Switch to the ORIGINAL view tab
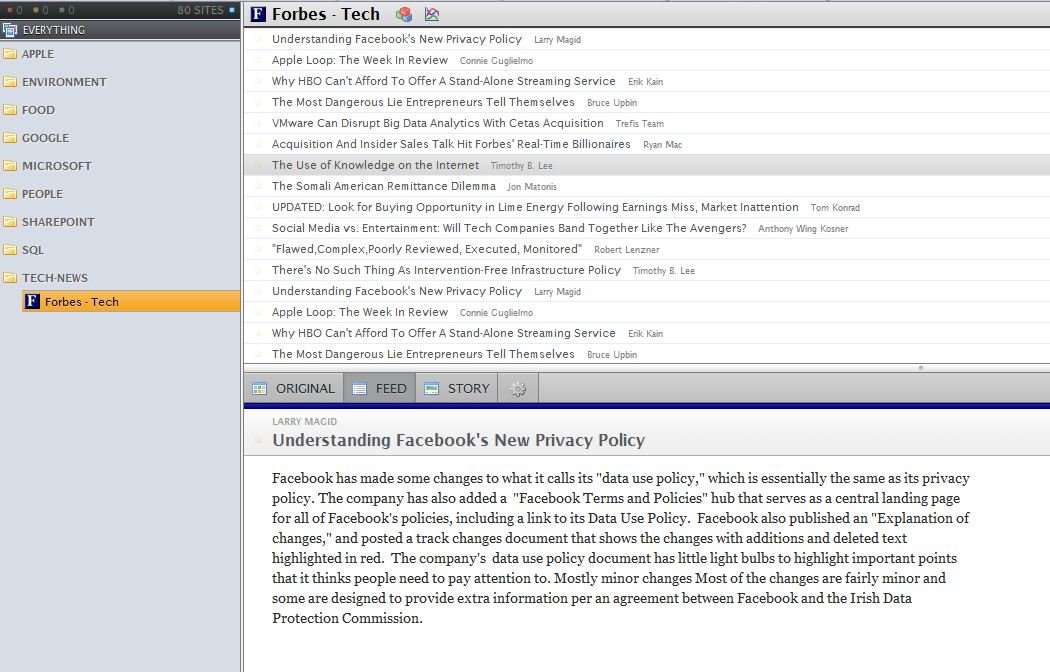Viewport: 1050px width, 672px height. click(x=294, y=388)
